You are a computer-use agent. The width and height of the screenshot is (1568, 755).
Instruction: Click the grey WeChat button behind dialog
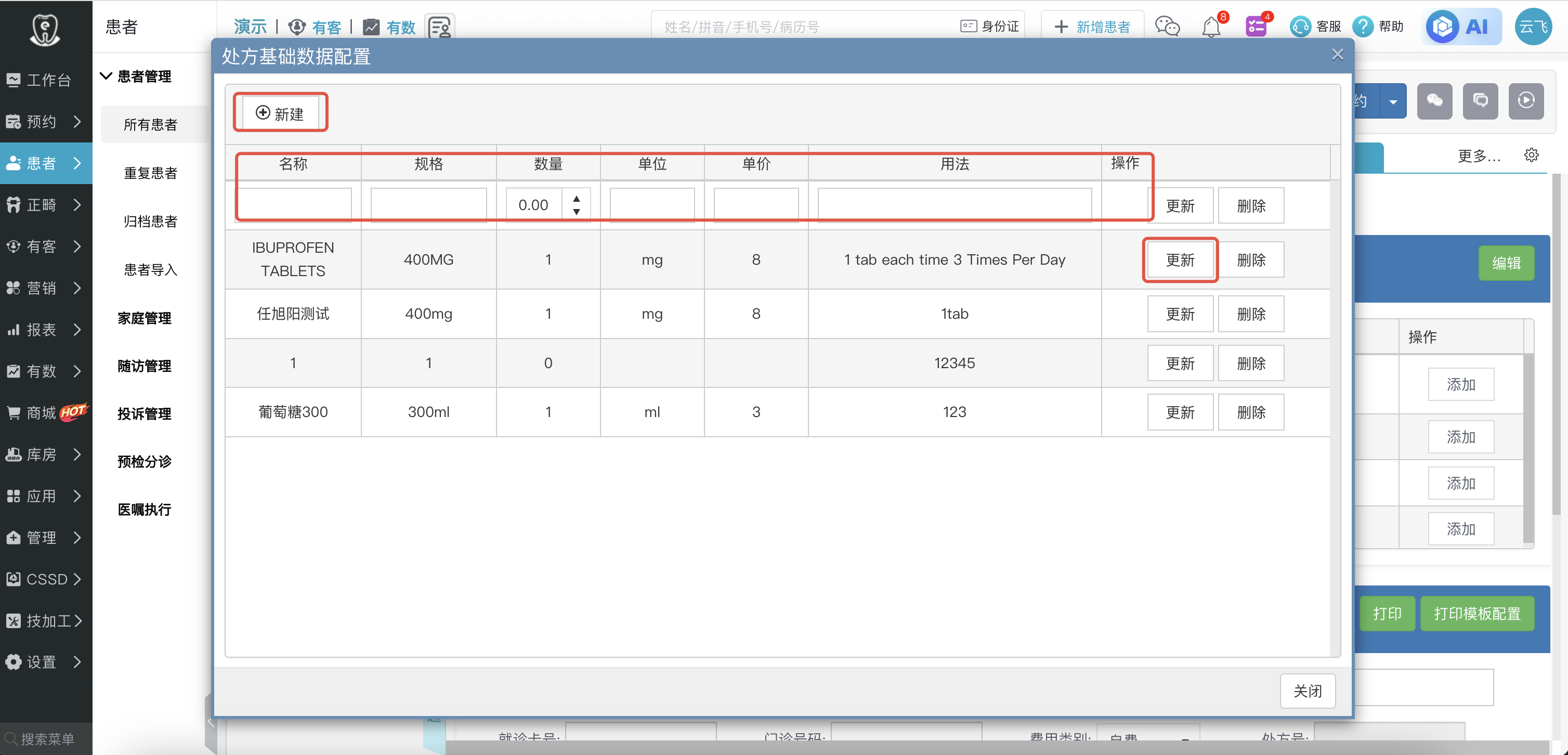1435,100
